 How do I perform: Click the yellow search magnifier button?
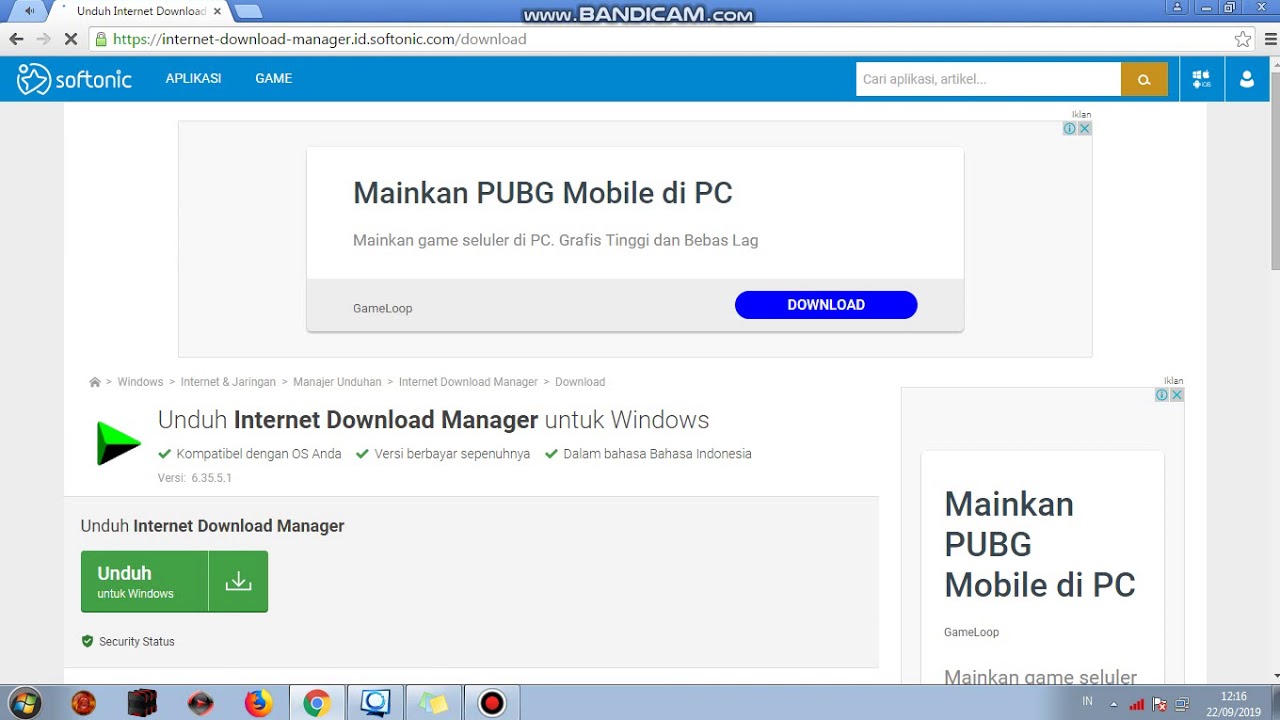pyautogui.click(x=1144, y=79)
